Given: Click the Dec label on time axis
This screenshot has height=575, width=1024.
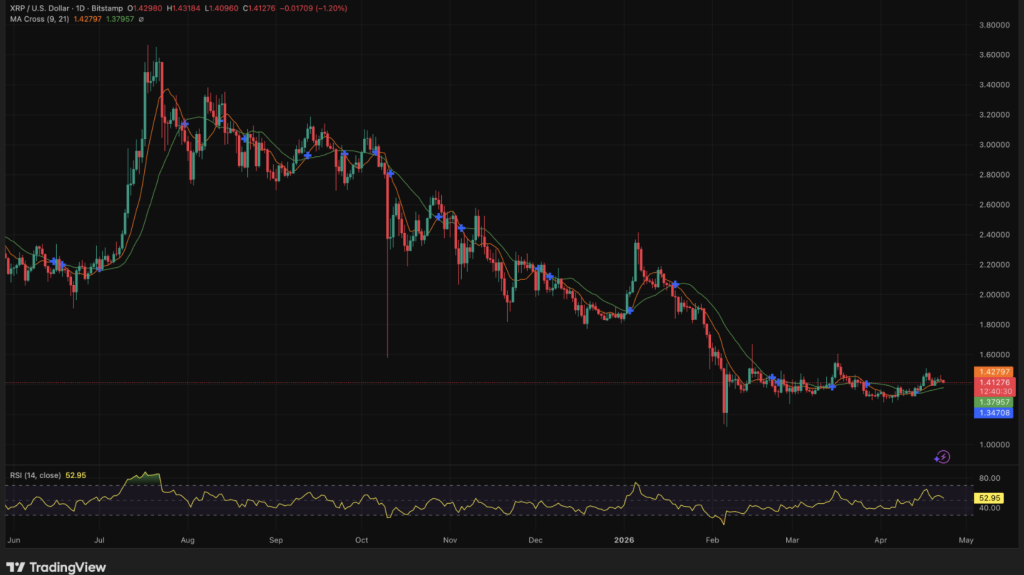Looking at the screenshot, I should [x=536, y=540].
